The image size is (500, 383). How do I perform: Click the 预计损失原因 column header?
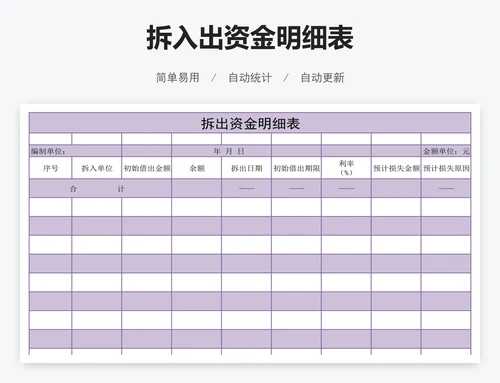pos(446,168)
